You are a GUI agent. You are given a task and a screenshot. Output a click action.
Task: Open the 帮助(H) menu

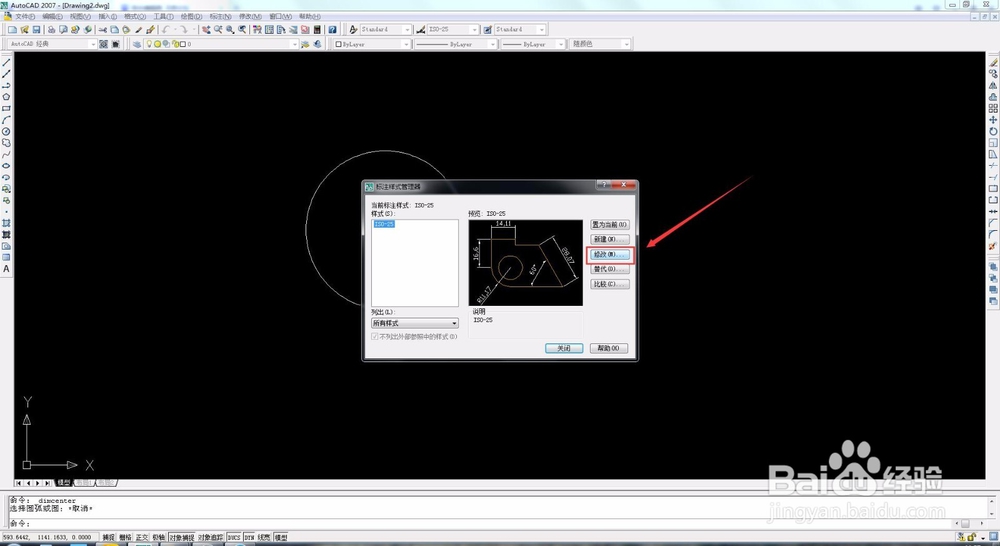[309, 17]
